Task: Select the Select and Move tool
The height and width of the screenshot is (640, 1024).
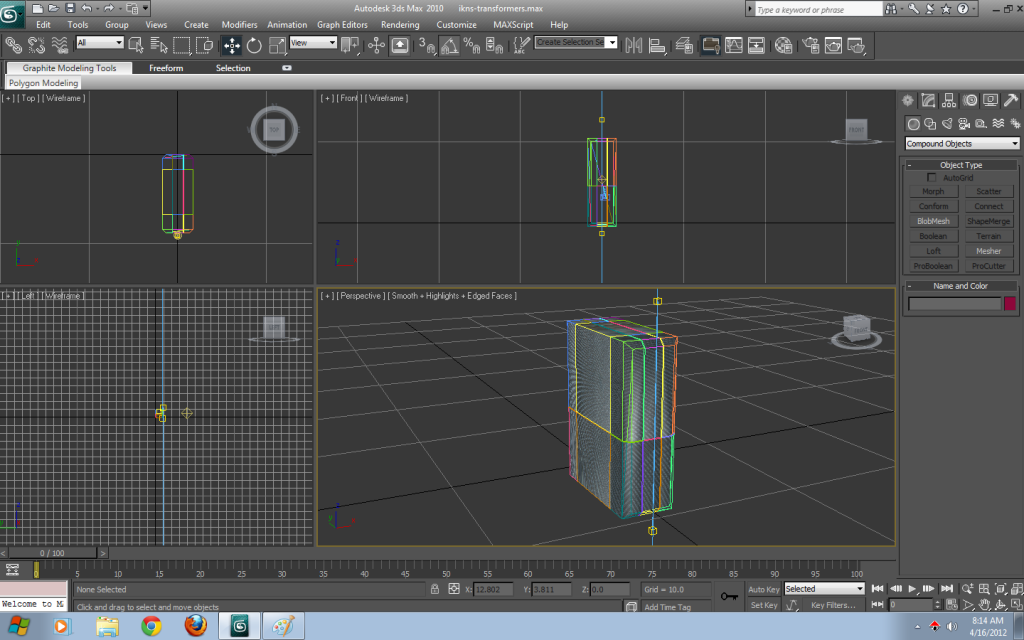Action: coord(231,45)
